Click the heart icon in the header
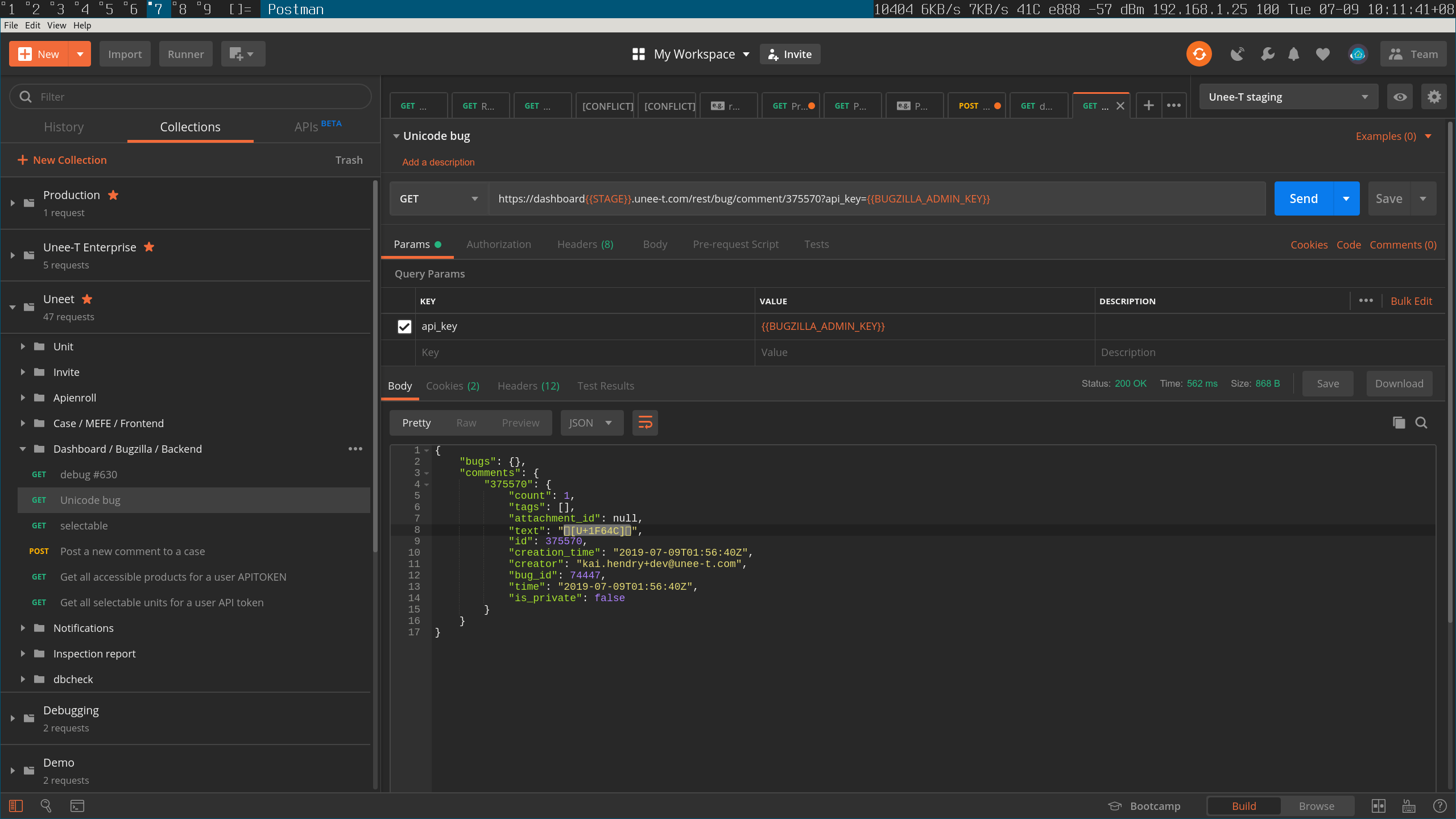Image resolution: width=1456 pixels, height=819 pixels. (1323, 54)
